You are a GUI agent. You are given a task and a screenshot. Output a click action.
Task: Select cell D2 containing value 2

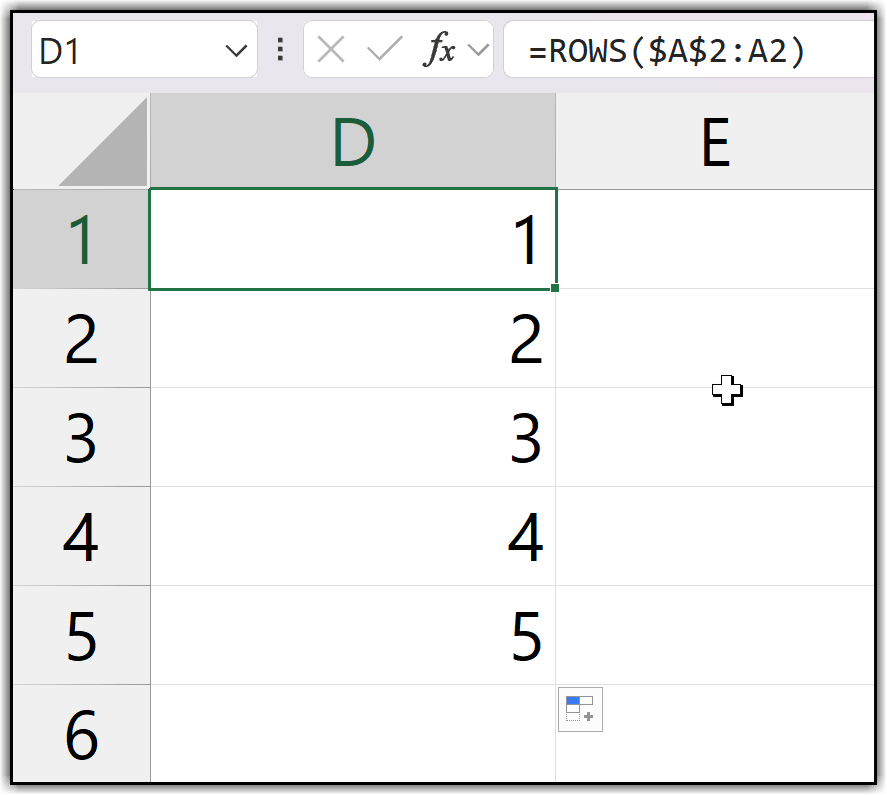click(x=353, y=339)
